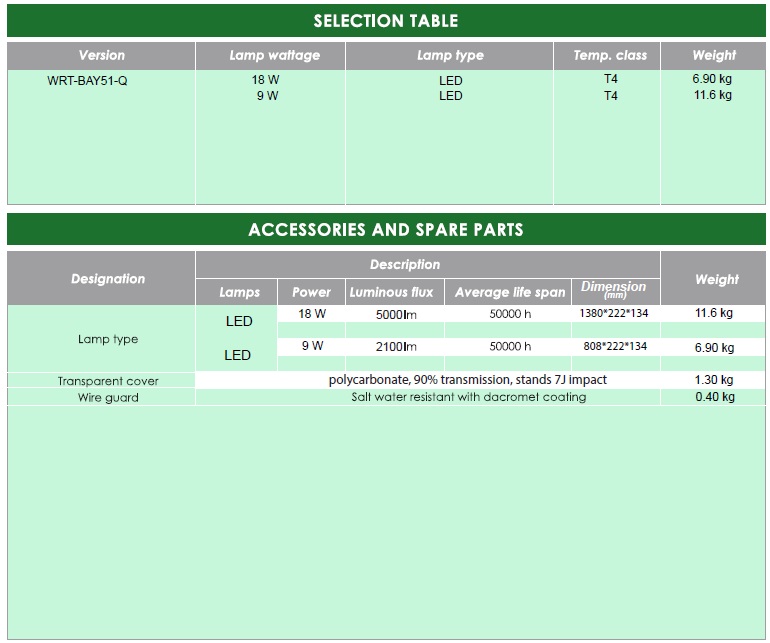Click 9 W in Selection Table
The image size is (770, 643).
tap(267, 95)
